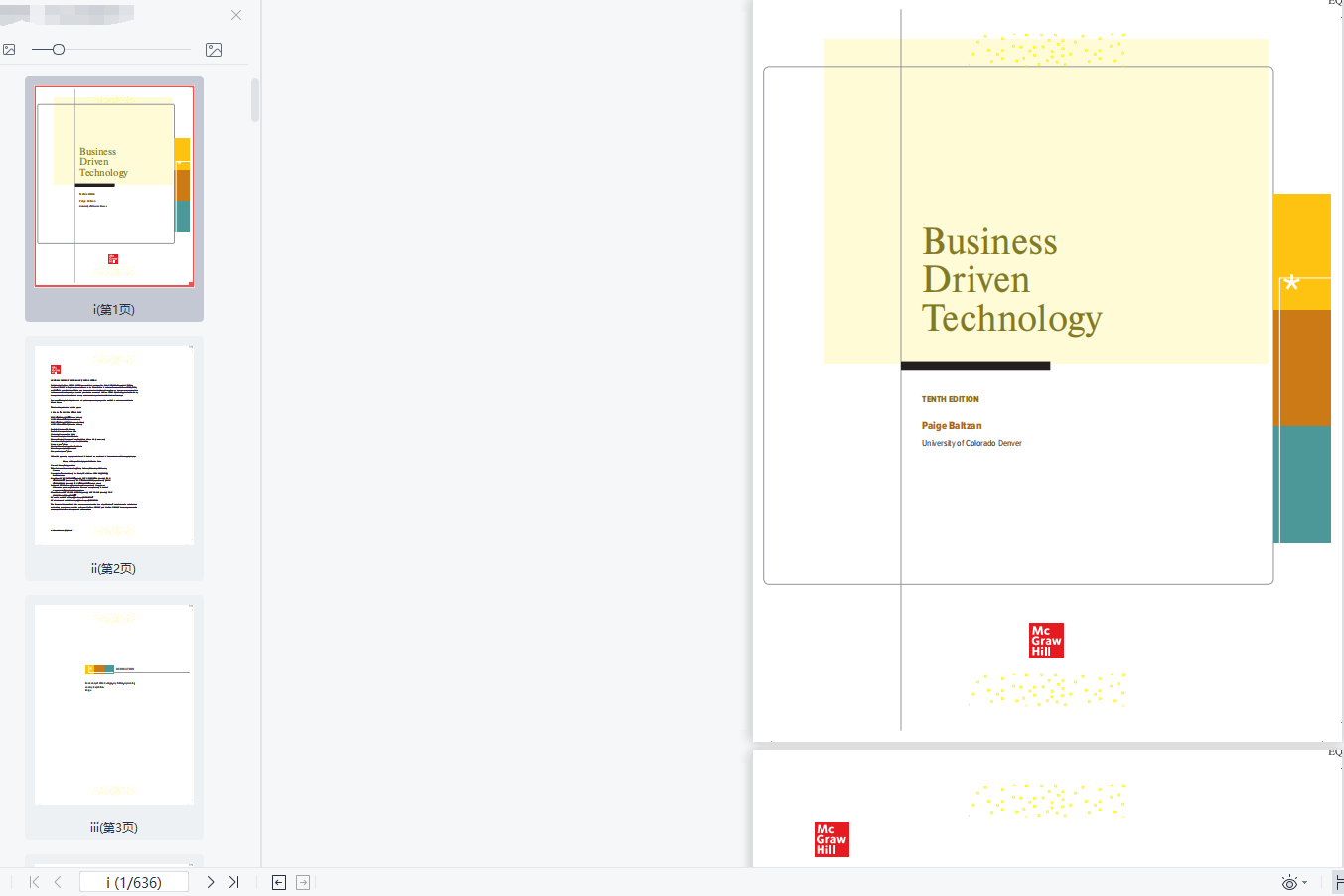Click the "TENTH EDITION" text
1344x896 pixels.
click(x=951, y=399)
